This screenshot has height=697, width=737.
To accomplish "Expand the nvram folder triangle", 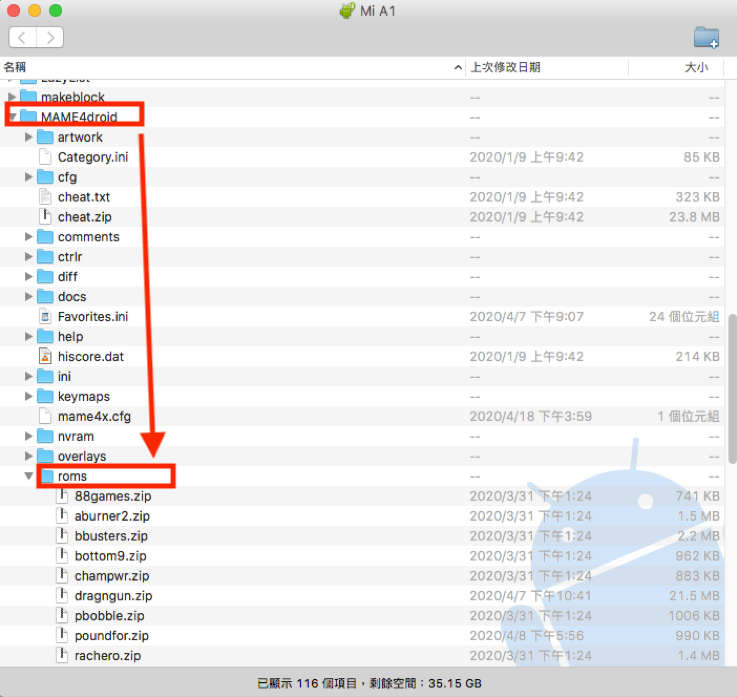I will [29, 436].
